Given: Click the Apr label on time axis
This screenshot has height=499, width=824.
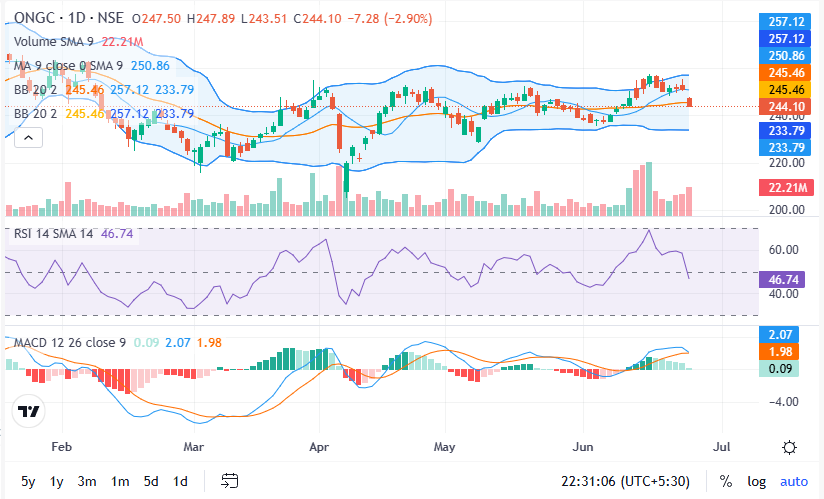Looking at the screenshot, I should pos(319,447).
